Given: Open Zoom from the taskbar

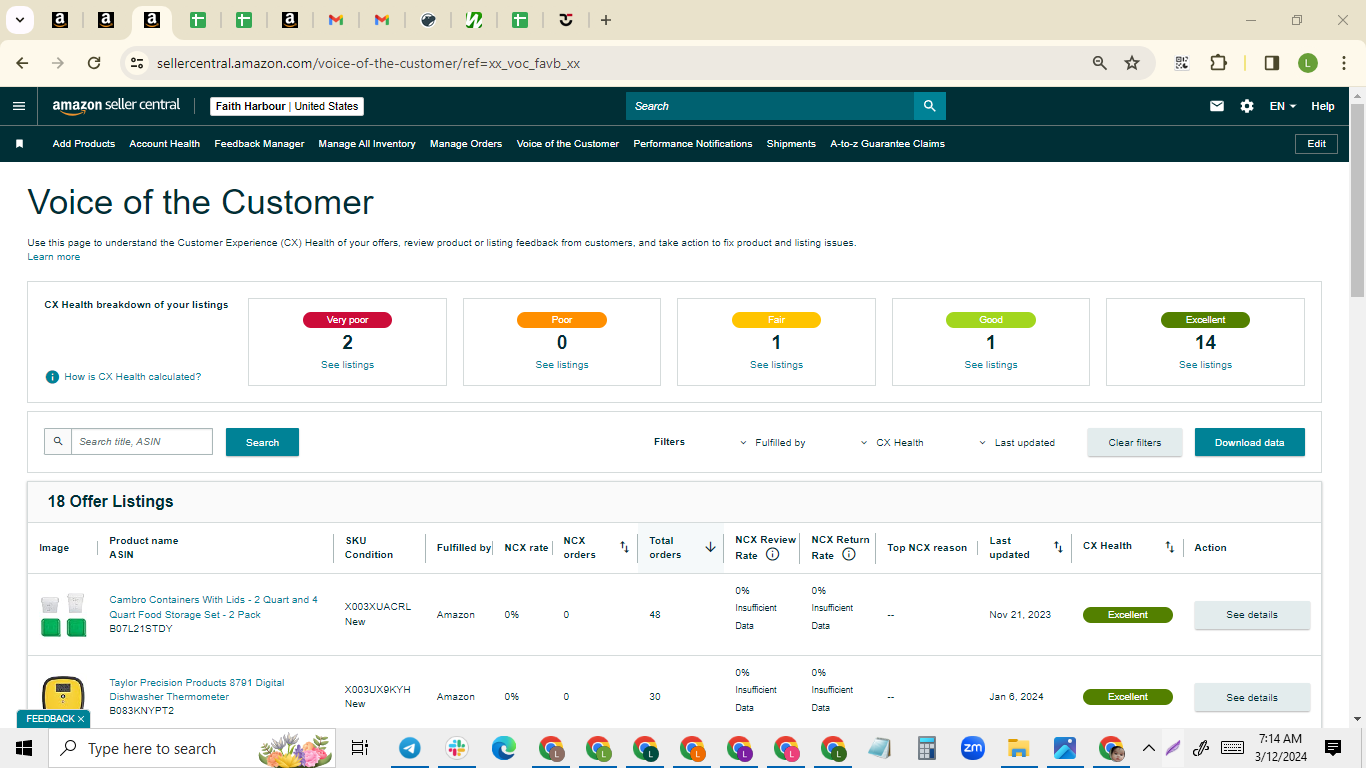Looking at the screenshot, I should (972, 748).
